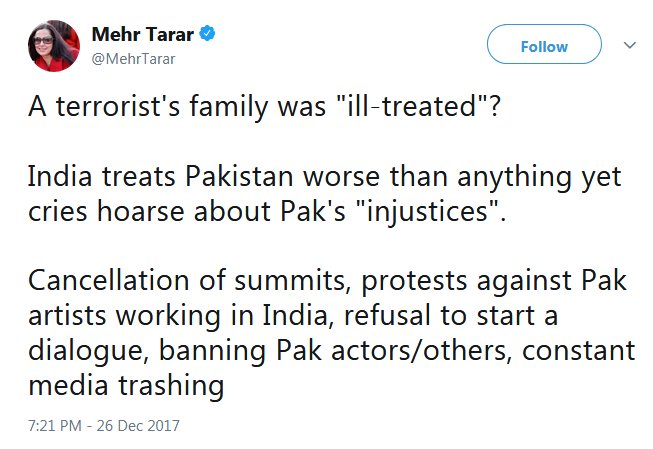Open Mehr Tarar's profile picture
The image size is (653, 449).
tap(54, 46)
